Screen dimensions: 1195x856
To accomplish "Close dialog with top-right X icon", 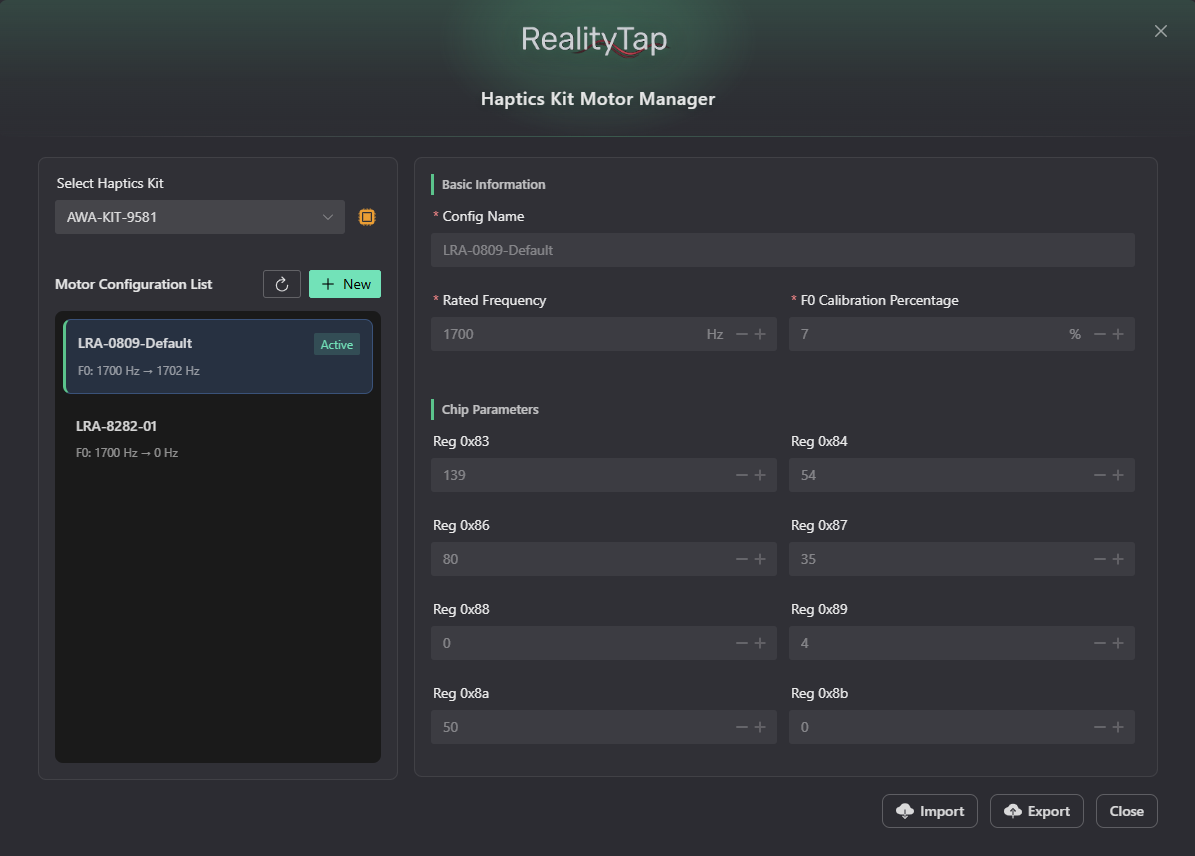I will [x=1161, y=31].
